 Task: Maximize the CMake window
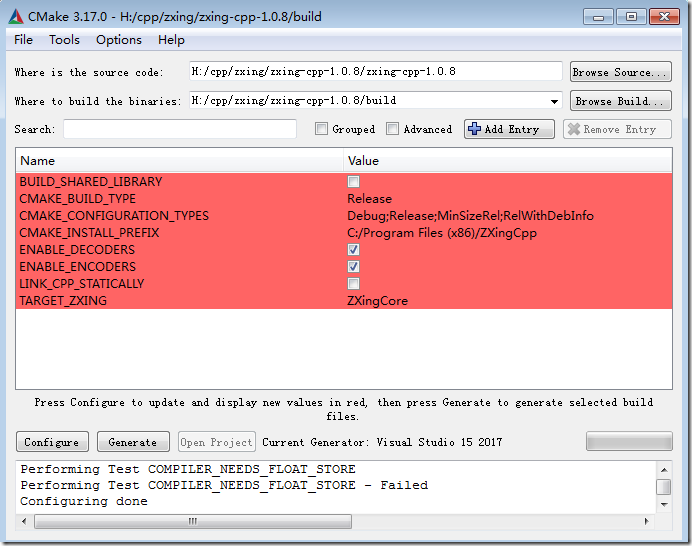pyautogui.click(x=631, y=17)
